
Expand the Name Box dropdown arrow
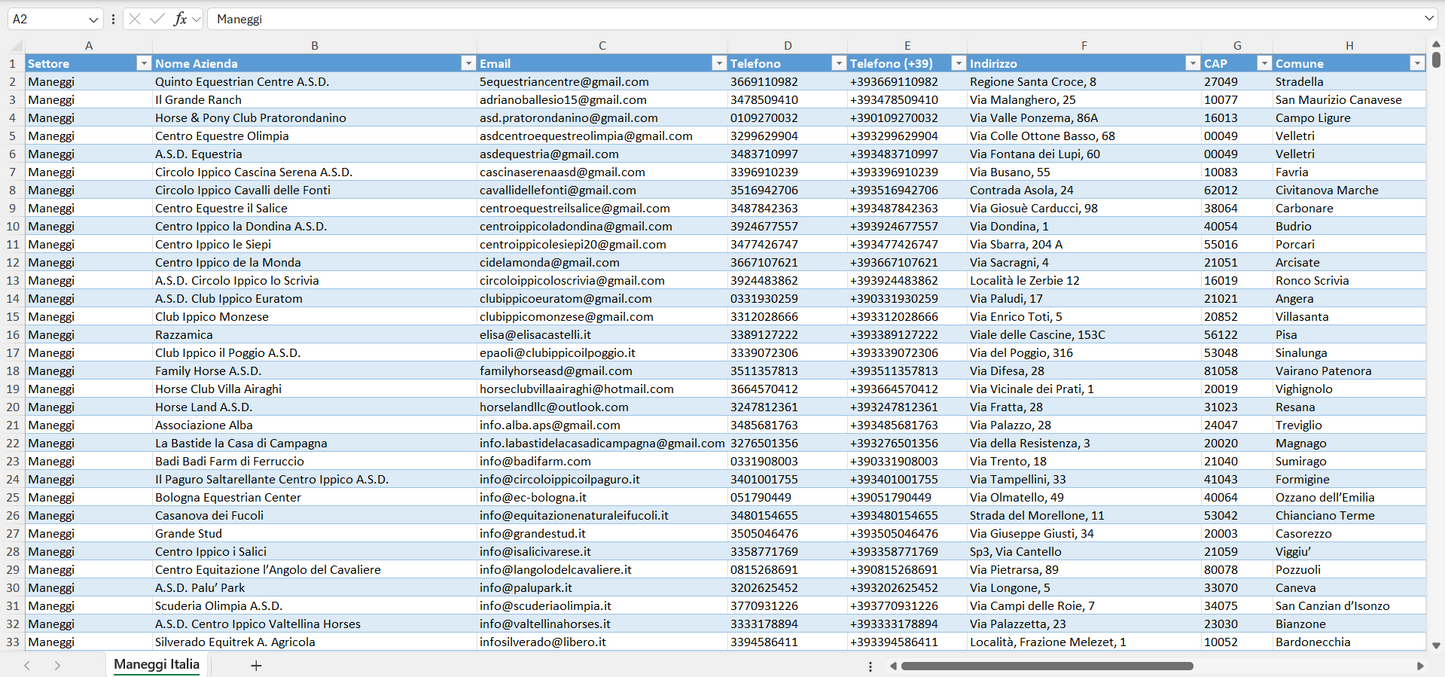coord(93,19)
